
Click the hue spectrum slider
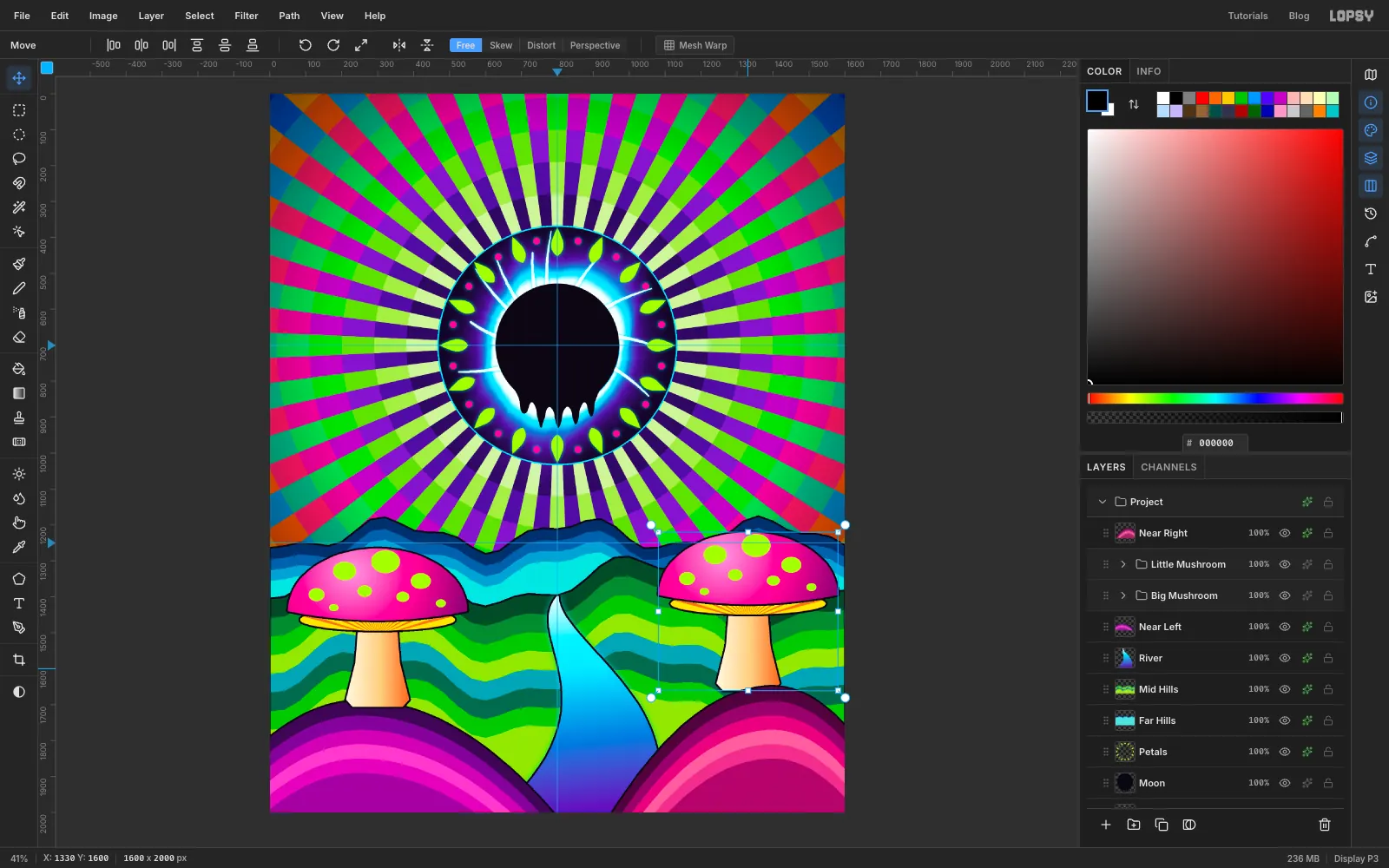pyautogui.click(x=1215, y=398)
